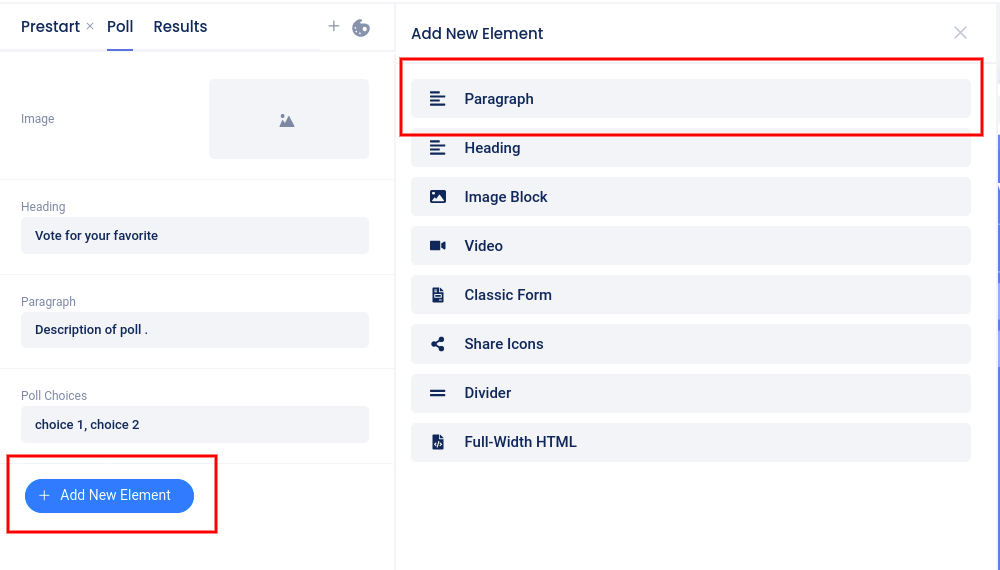Viewport: 1000px width, 570px height.
Task: Click the Image Block picture icon
Action: [437, 197]
